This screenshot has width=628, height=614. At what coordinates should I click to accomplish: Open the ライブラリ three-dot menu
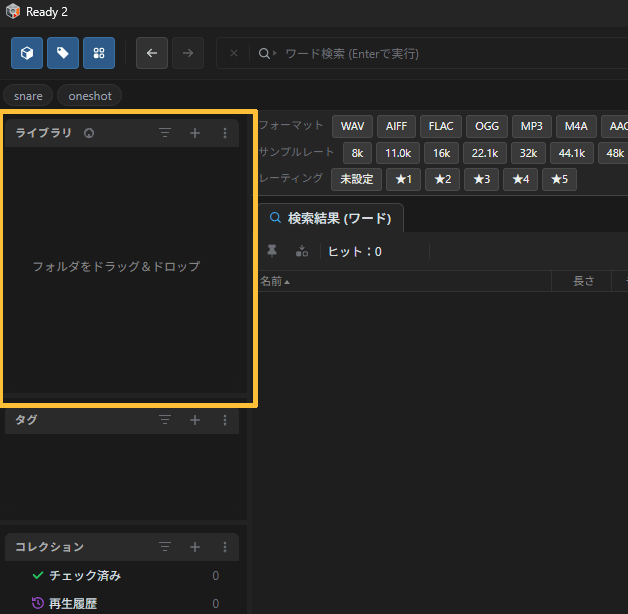(225, 133)
